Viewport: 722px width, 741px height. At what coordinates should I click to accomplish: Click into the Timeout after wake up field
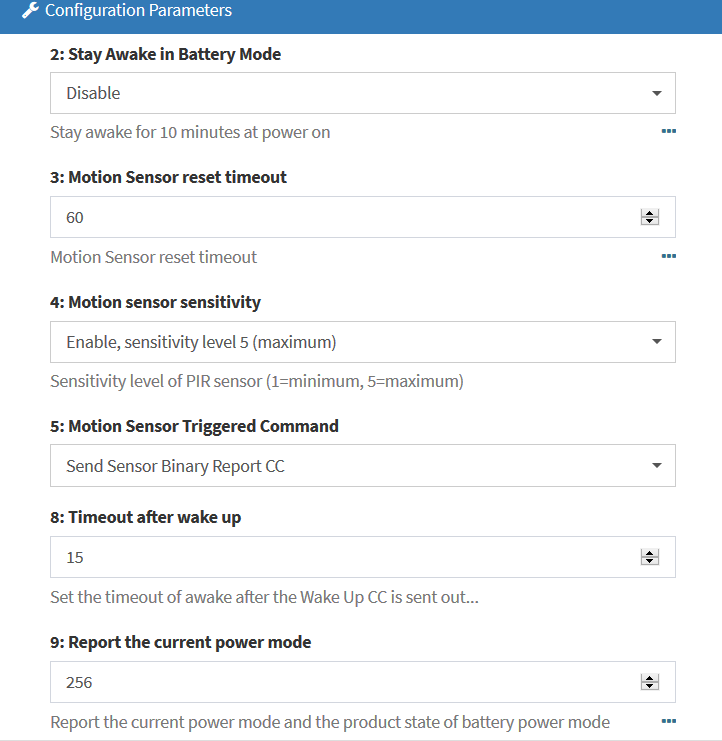click(x=340, y=557)
